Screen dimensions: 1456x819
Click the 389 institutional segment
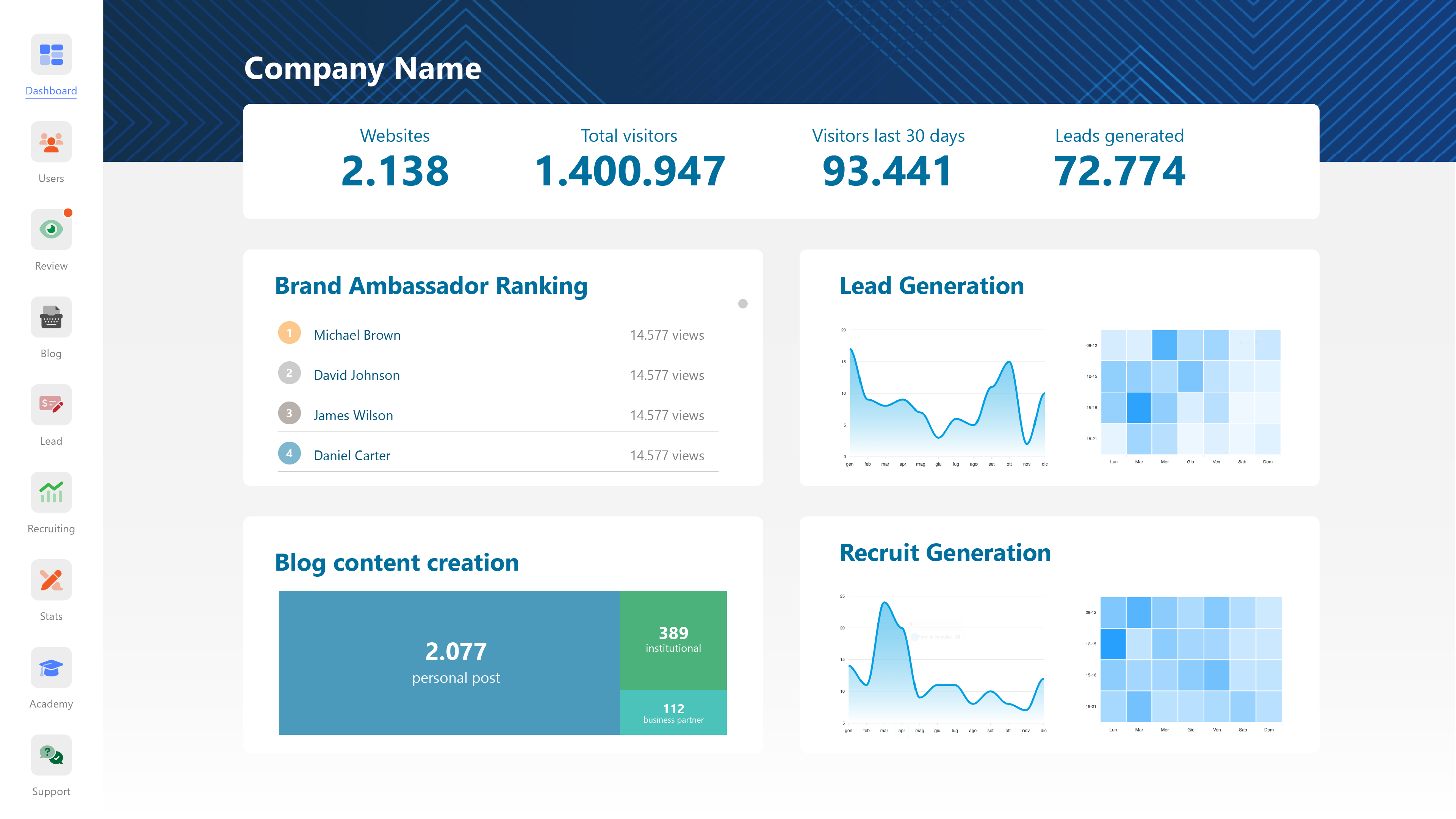pos(673,640)
